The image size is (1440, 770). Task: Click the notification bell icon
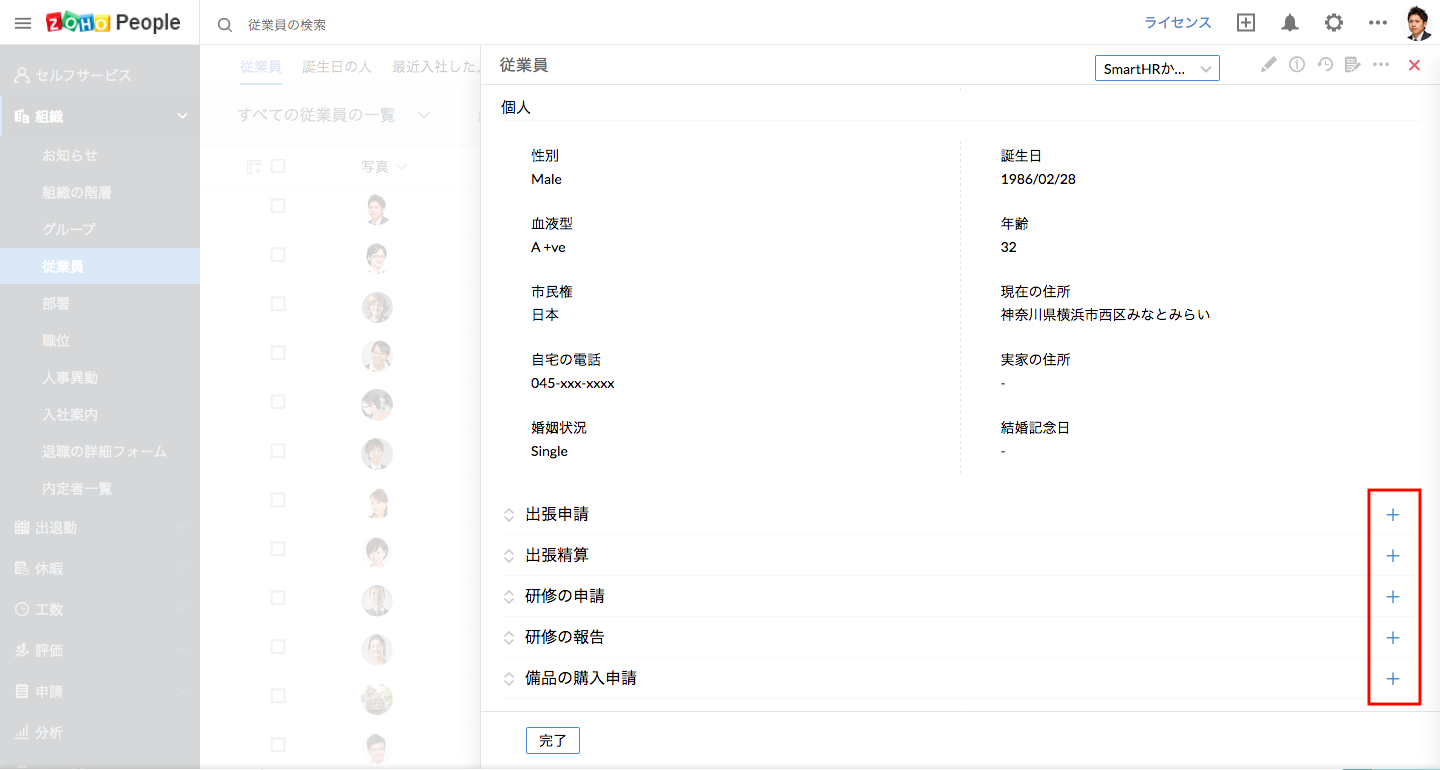point(1290,23)
